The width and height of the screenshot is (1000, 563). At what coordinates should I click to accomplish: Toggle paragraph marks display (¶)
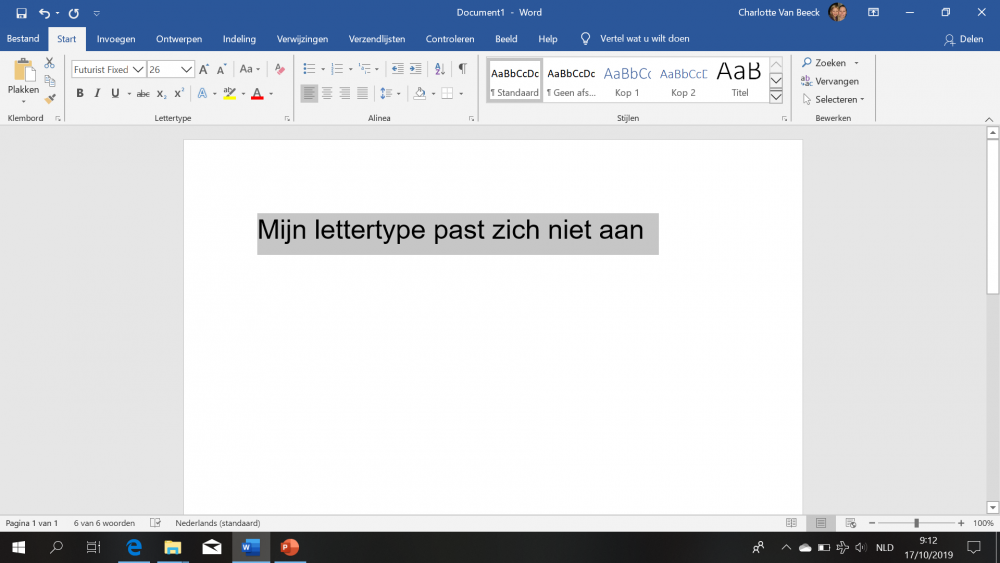(x=462, y=69)
